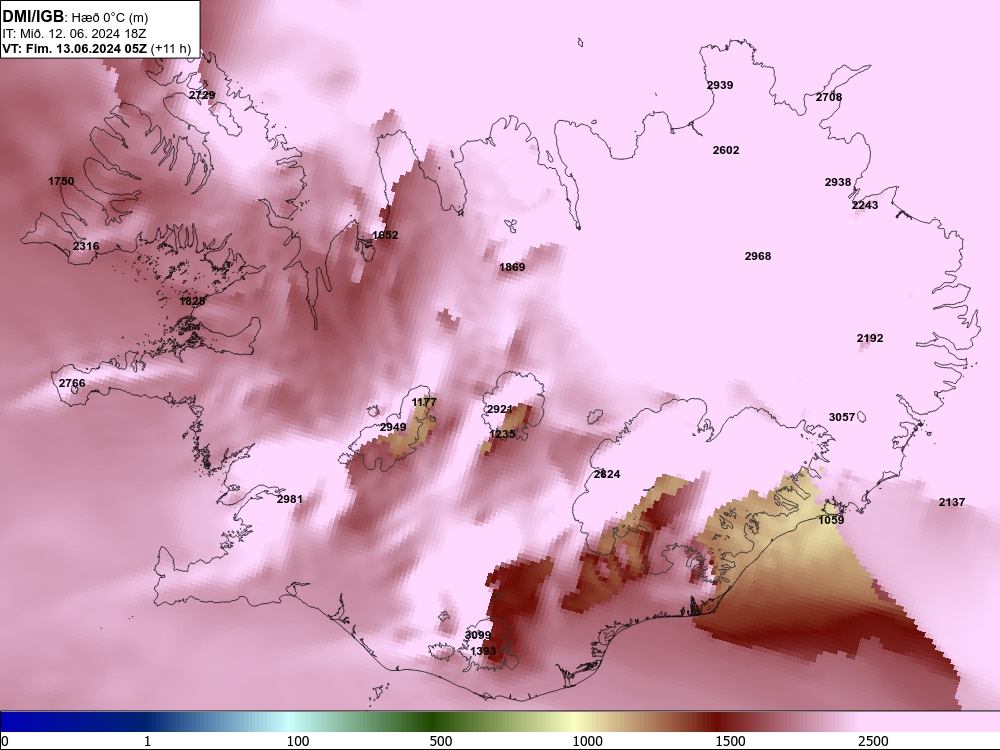Click the 2192 value in the east
1000x750 pixels.
pos(870,338)
